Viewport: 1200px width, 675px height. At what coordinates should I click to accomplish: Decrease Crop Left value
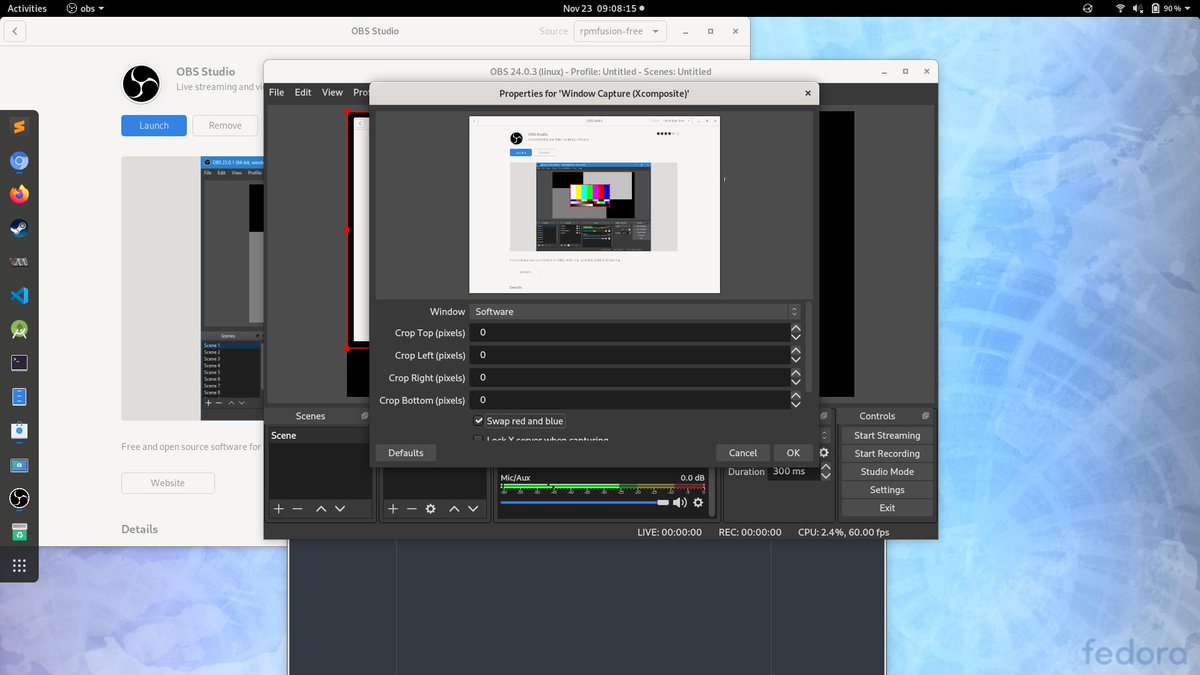pyautogui.click(x=796, y=359)
